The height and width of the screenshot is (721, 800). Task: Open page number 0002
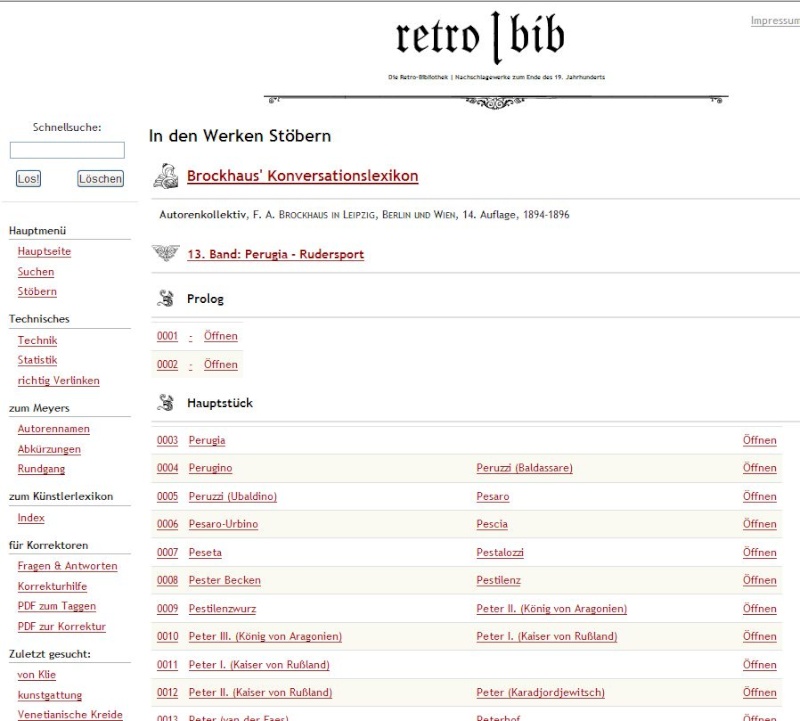167,364
